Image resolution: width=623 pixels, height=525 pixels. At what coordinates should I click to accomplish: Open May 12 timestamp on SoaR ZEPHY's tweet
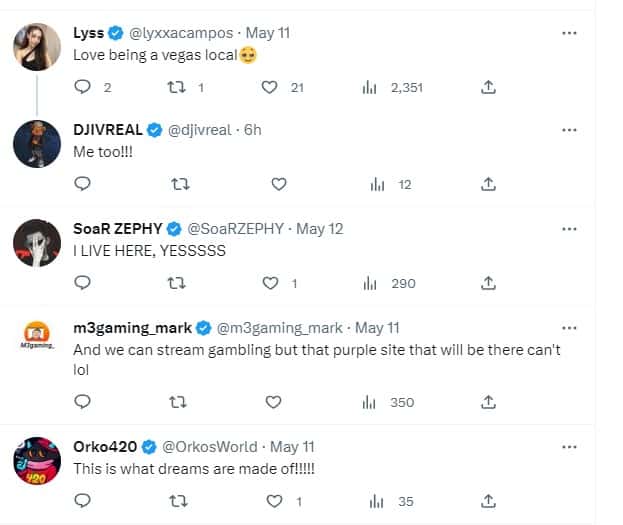[321, 229]
